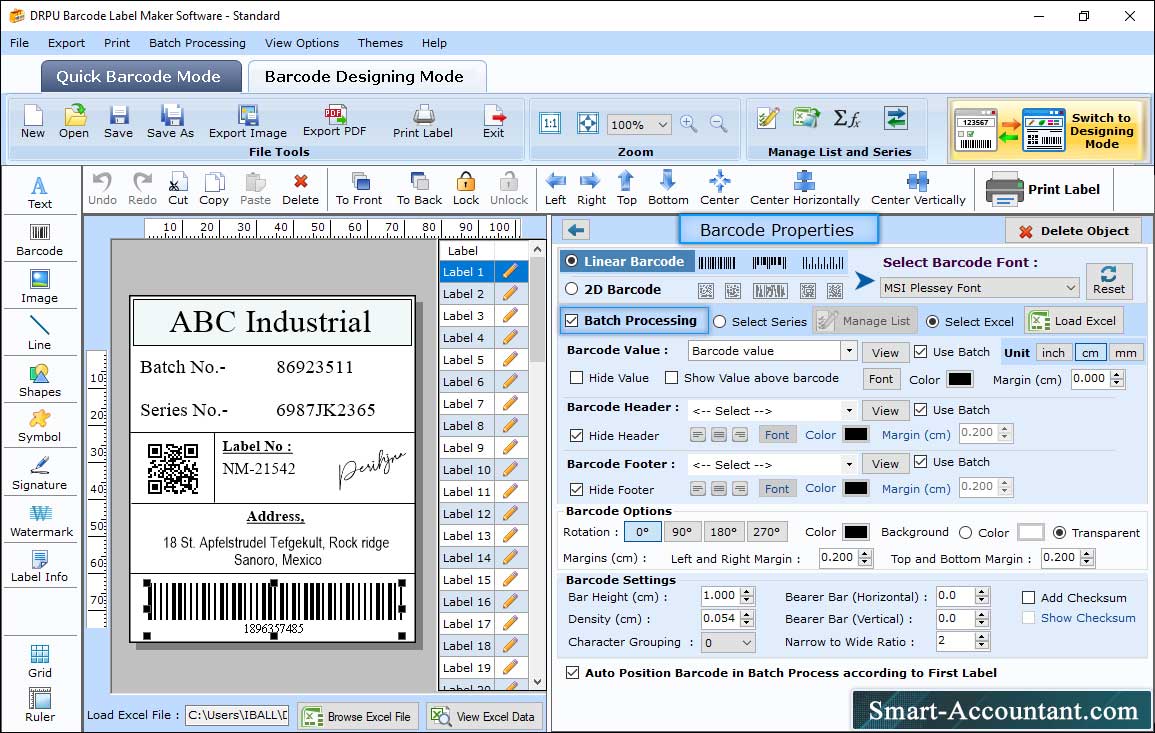This screenshot has height=733, width=1155.
Task: Adjust Narrow to Wide Ratio stepper
Action: [x=981, y=642]
